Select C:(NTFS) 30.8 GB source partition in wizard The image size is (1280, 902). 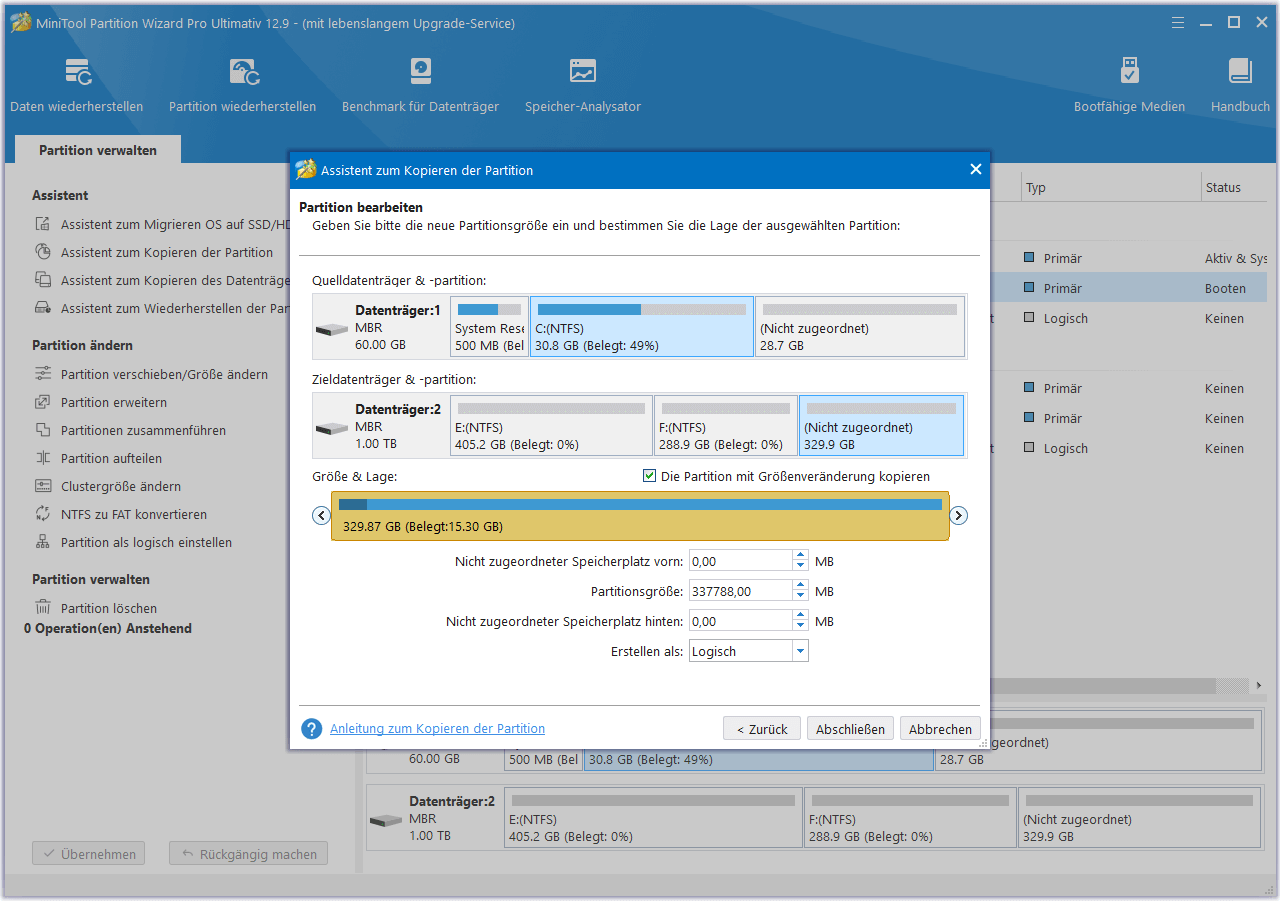coord(642,327)
